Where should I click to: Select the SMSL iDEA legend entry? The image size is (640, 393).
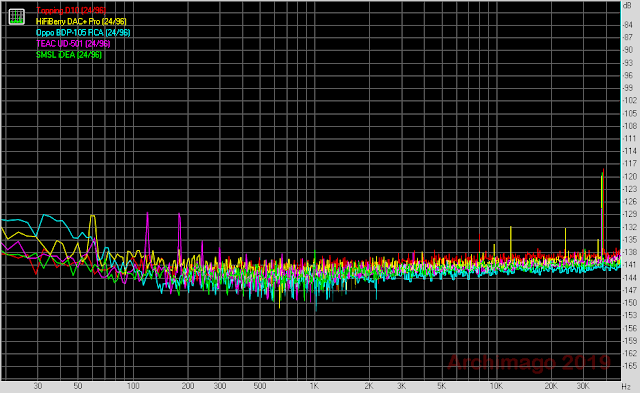(x=69, y=54)
